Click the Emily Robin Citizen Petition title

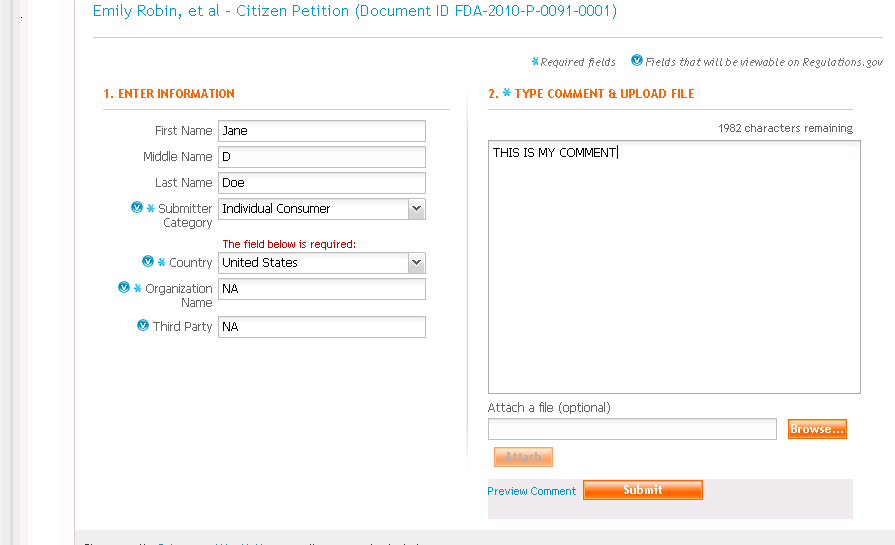point(355,12)
